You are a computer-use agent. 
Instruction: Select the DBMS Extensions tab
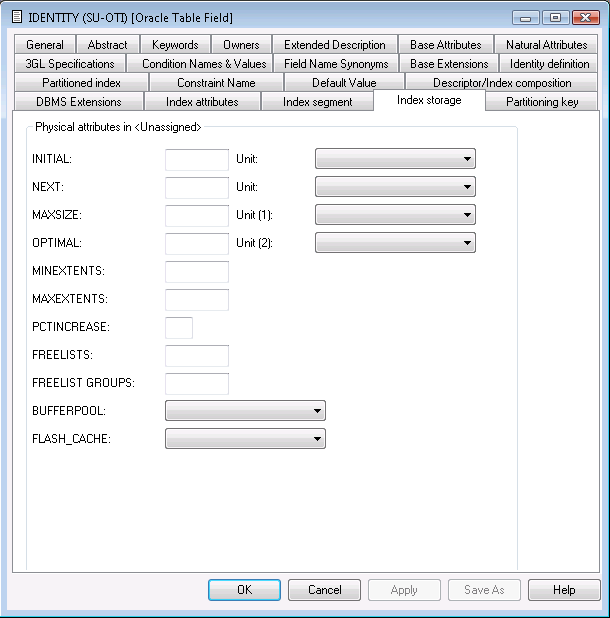78,102
